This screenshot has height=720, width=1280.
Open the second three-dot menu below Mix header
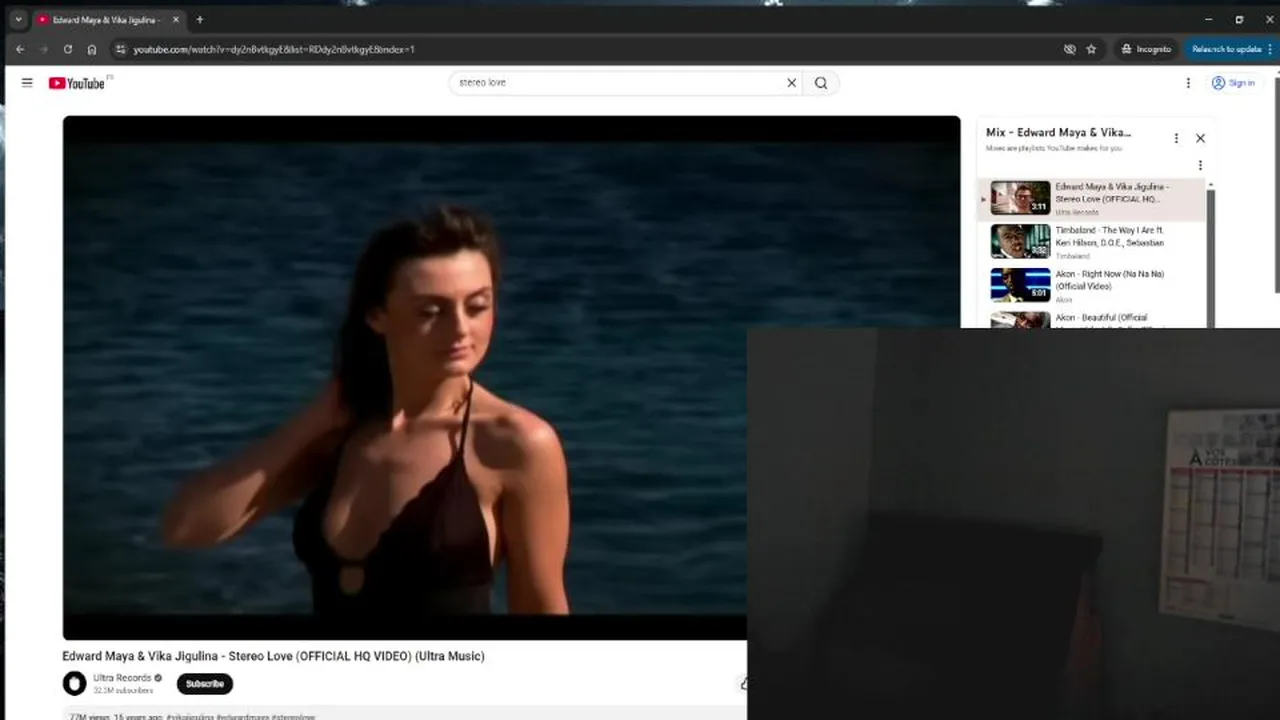(x=1200, y=165)
